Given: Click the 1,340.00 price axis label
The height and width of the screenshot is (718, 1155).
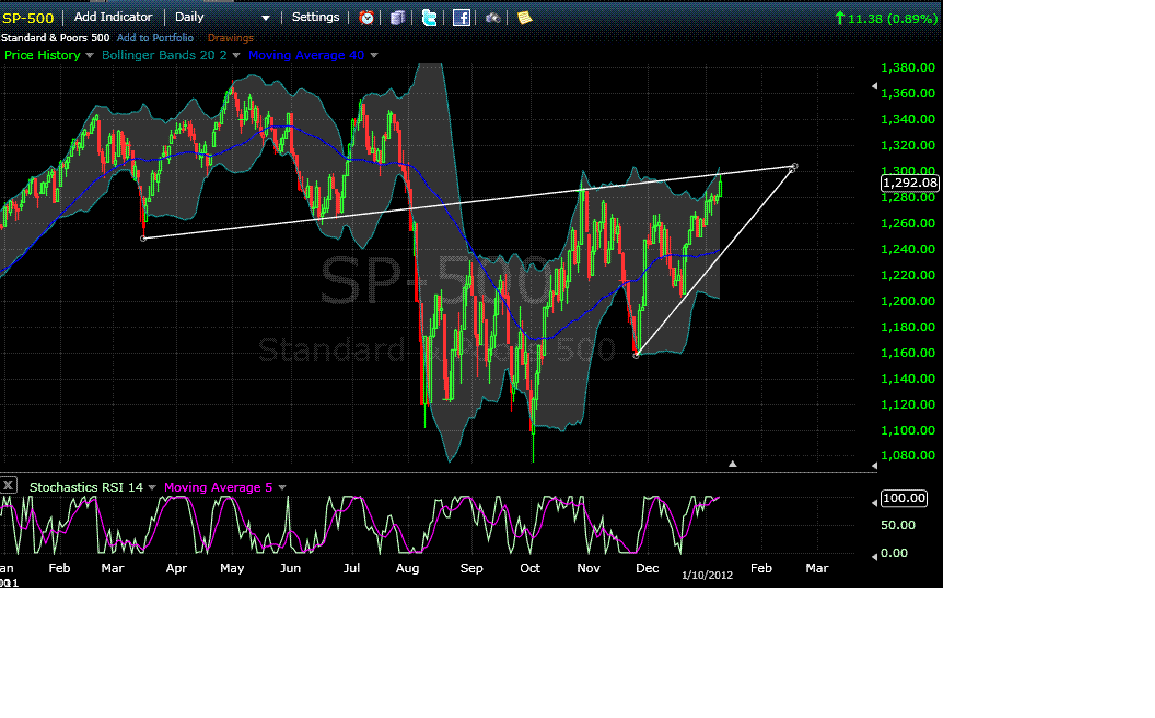Looking at the screenshot, I should pyautogui.click(x=908, y=119).
